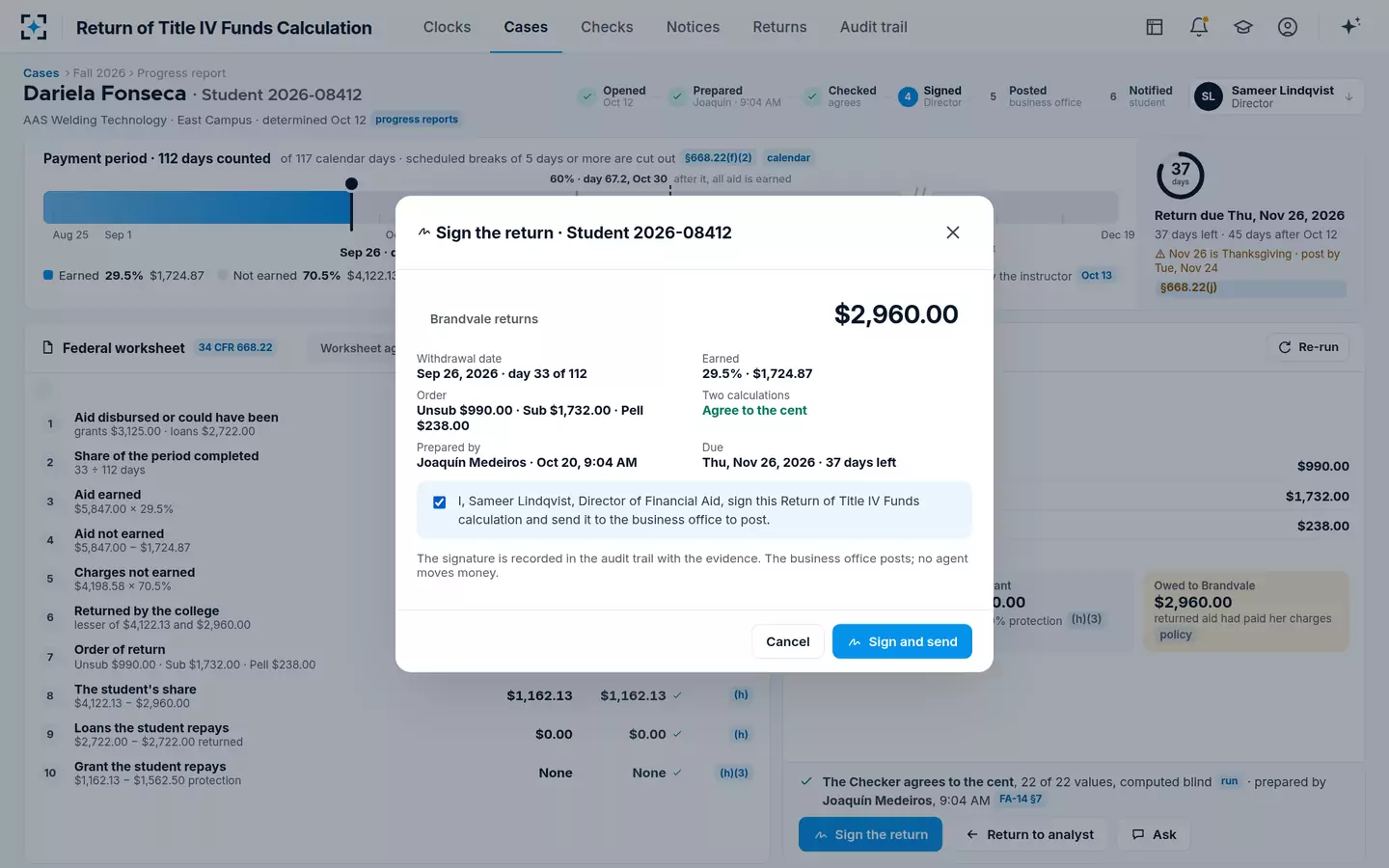
Task: Open the progress reports tag
Action: pyautogui.click(x=417, y=120)
